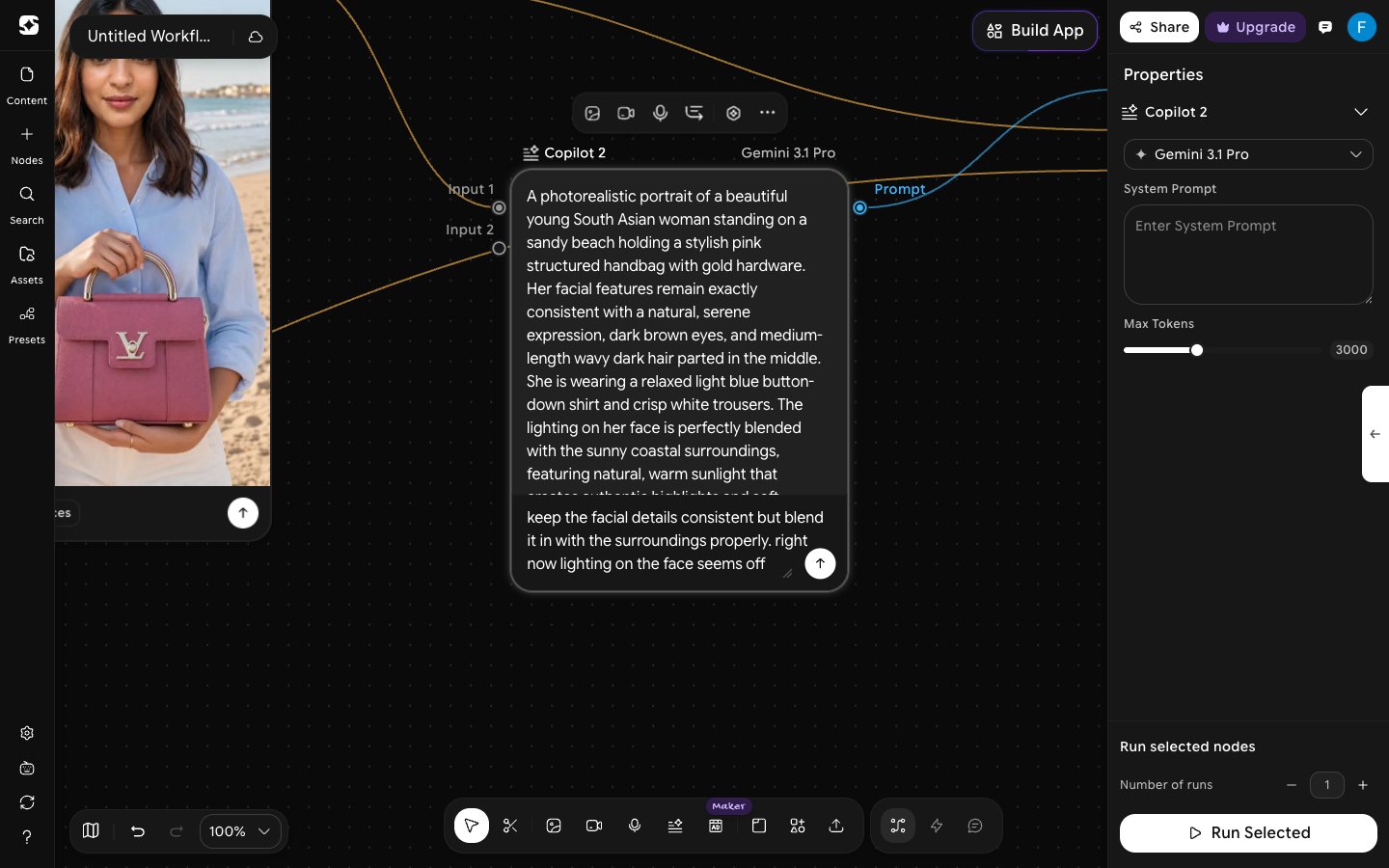This screenshot has width=1389, height=868.
Task: Open the Presets panel
Action: pyautogui.click(x=27, y=324)
